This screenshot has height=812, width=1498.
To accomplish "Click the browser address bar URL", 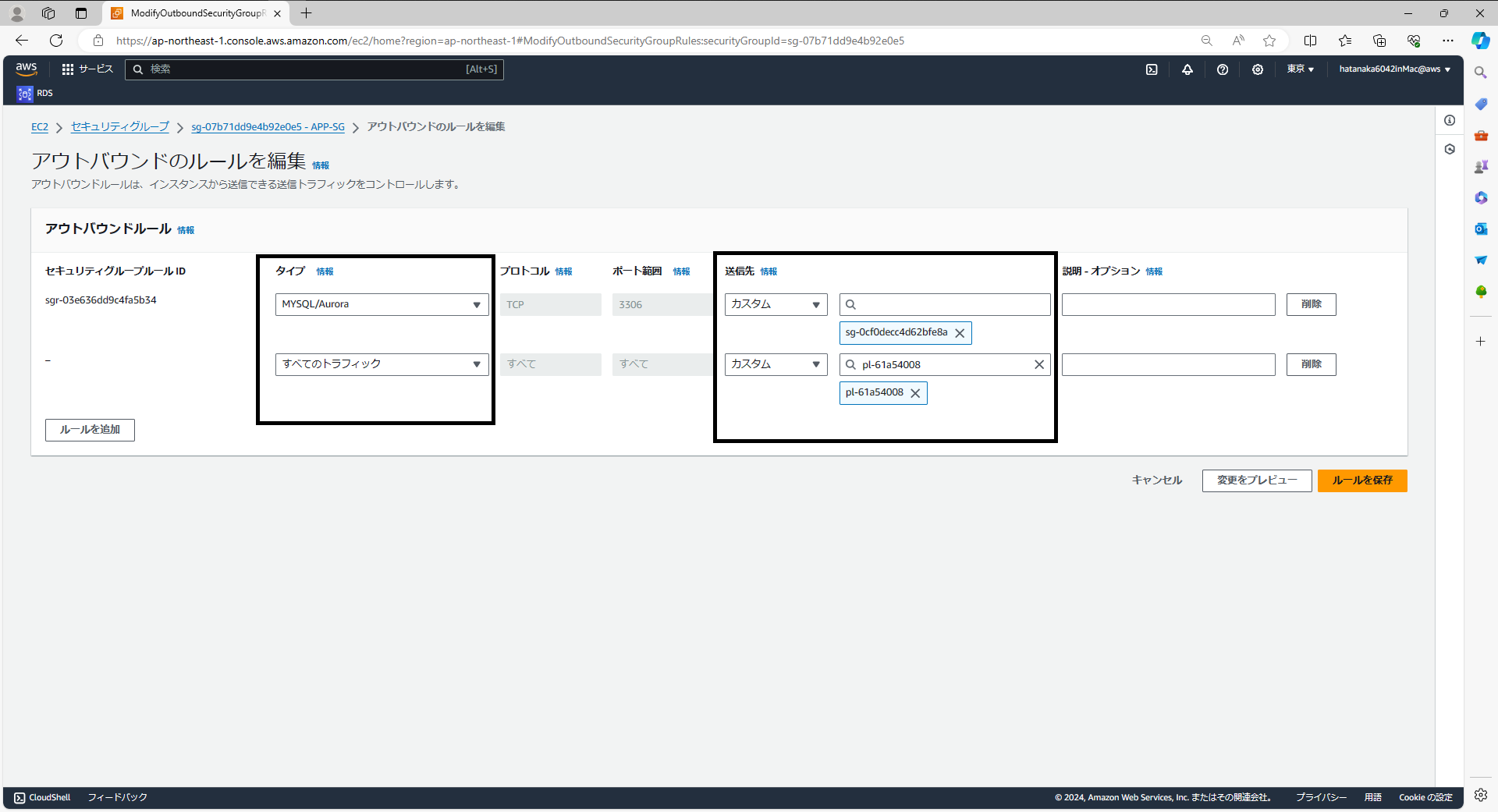I will 510,41.
